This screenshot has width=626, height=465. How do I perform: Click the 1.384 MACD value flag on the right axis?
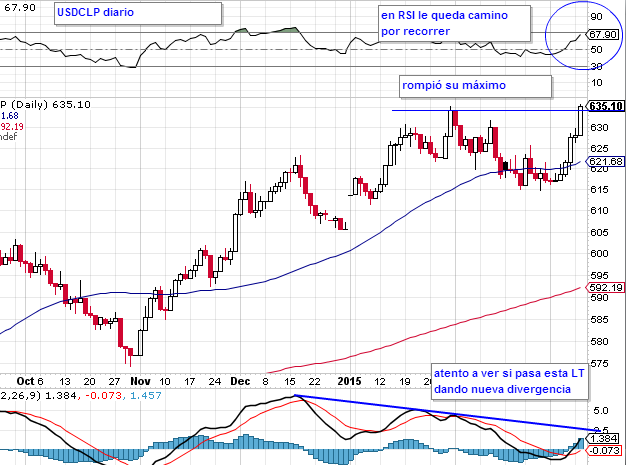point(603,439)
